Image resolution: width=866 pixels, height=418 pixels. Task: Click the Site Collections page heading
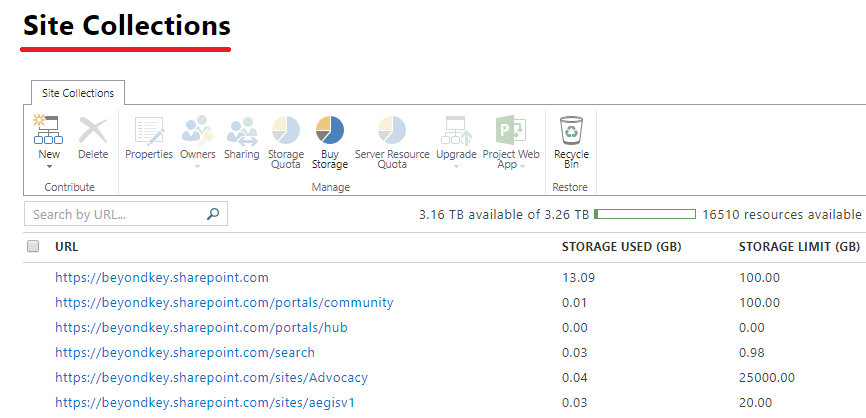(x=126, y=25)
